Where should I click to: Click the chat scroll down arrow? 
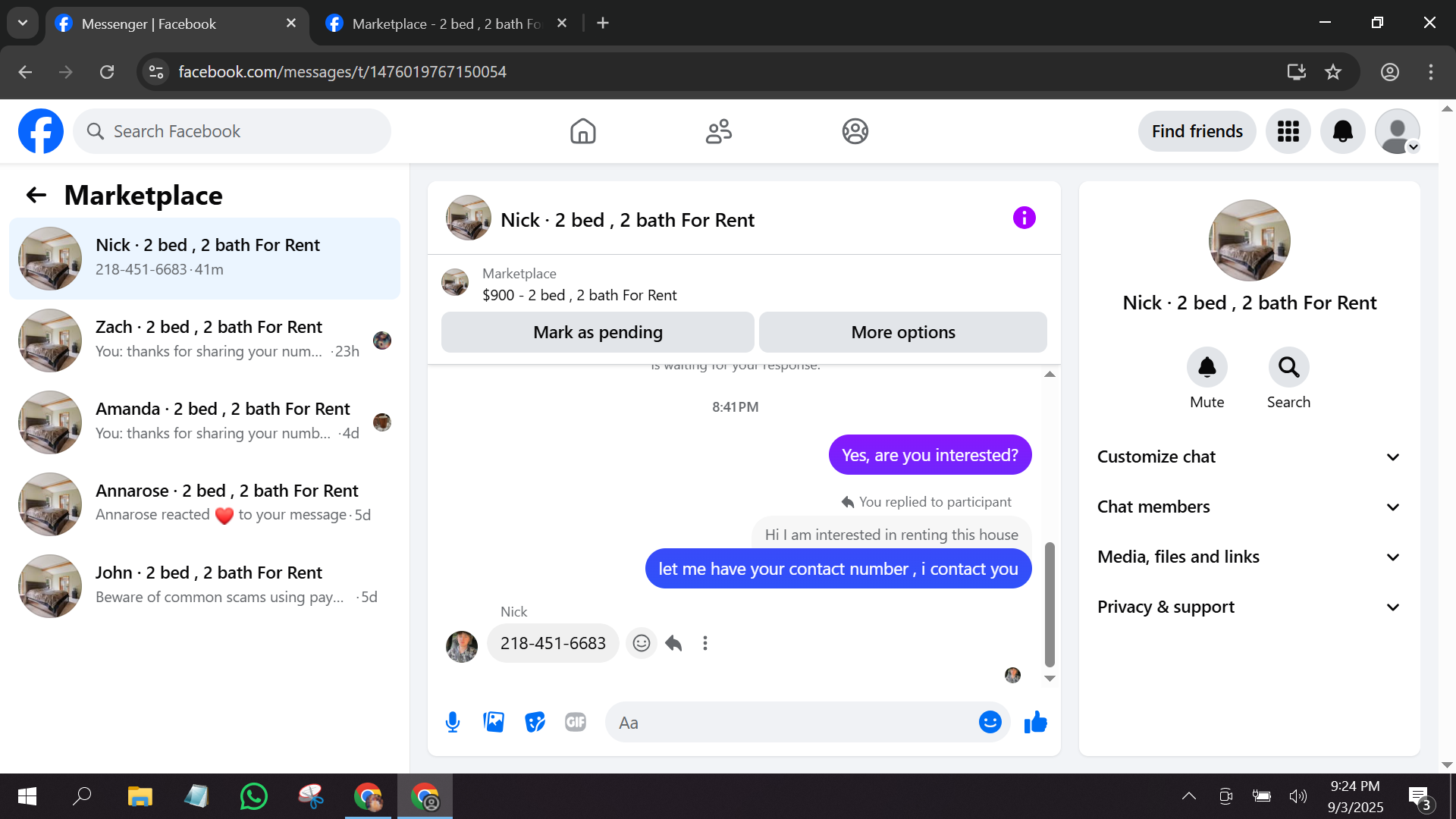pyautogui.click(x=1050, y=679)
